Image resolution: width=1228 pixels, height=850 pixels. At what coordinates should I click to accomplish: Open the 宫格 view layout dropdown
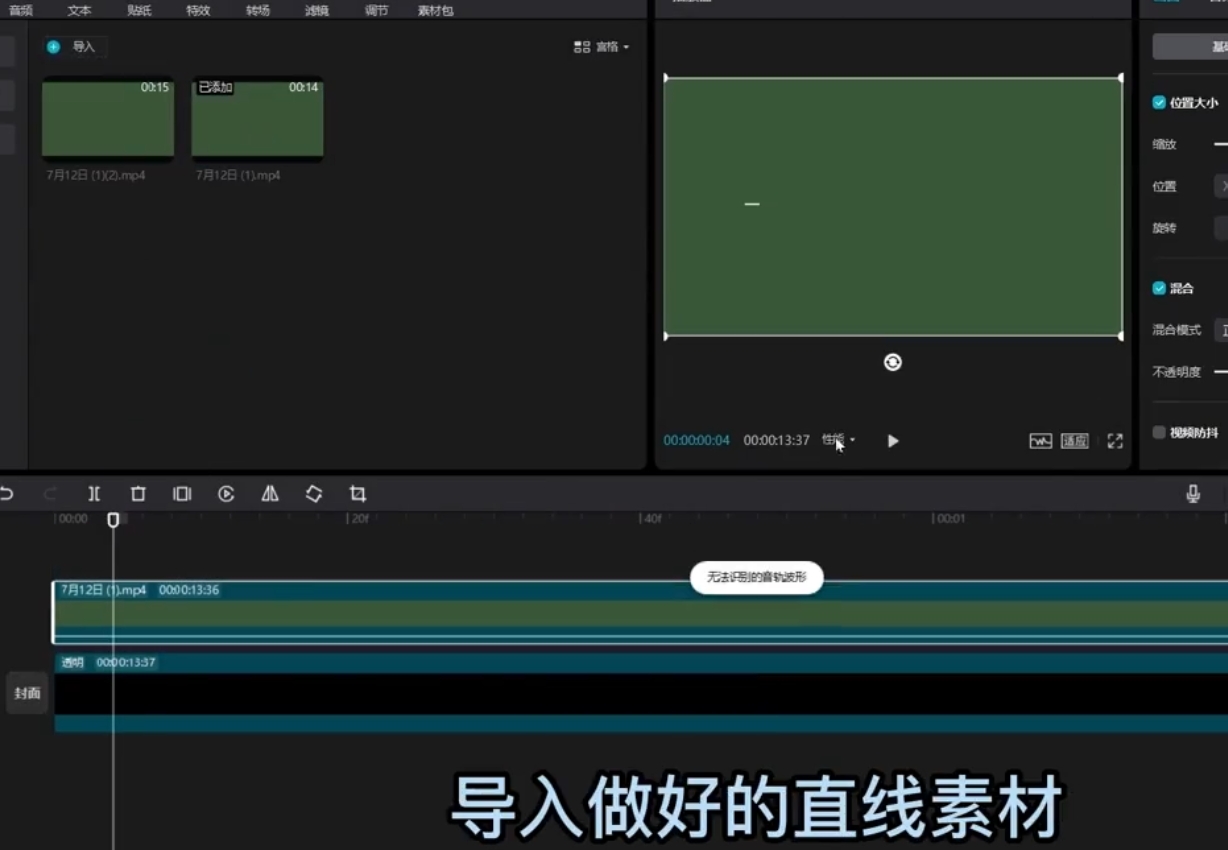click(x=602, y=47)
